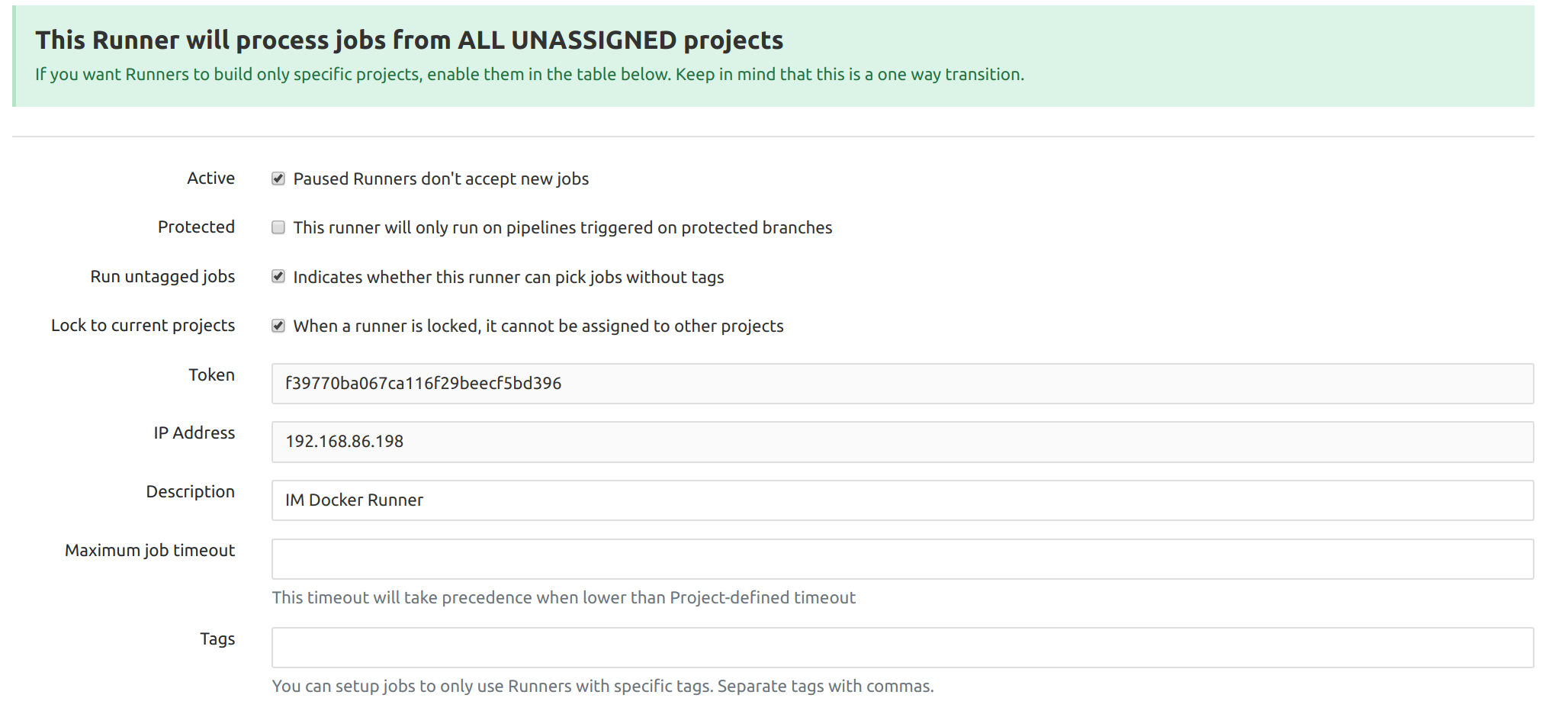1568x714 pixels.
Task: Click the "Maximum job timeout" label
Action: [x=149, y=551]
